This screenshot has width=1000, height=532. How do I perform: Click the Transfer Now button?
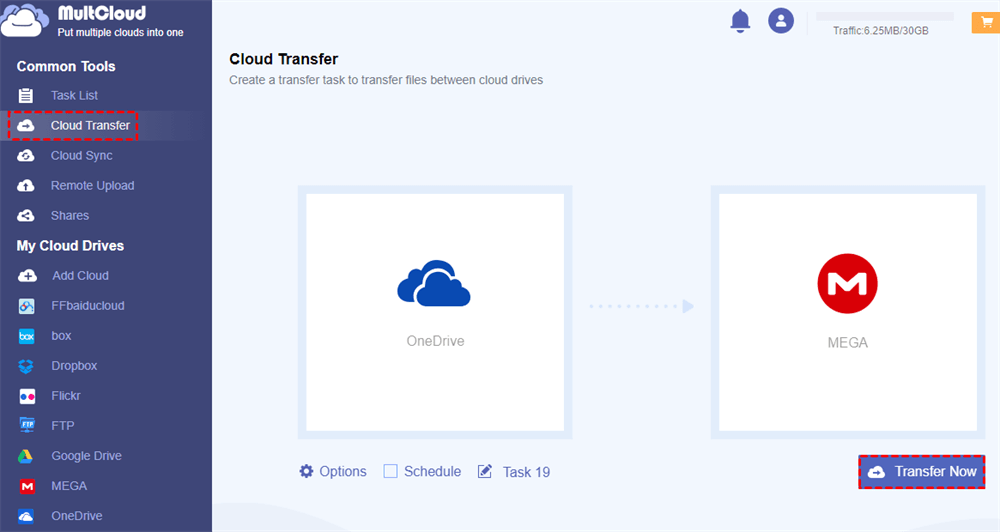(x=922, y=472)
